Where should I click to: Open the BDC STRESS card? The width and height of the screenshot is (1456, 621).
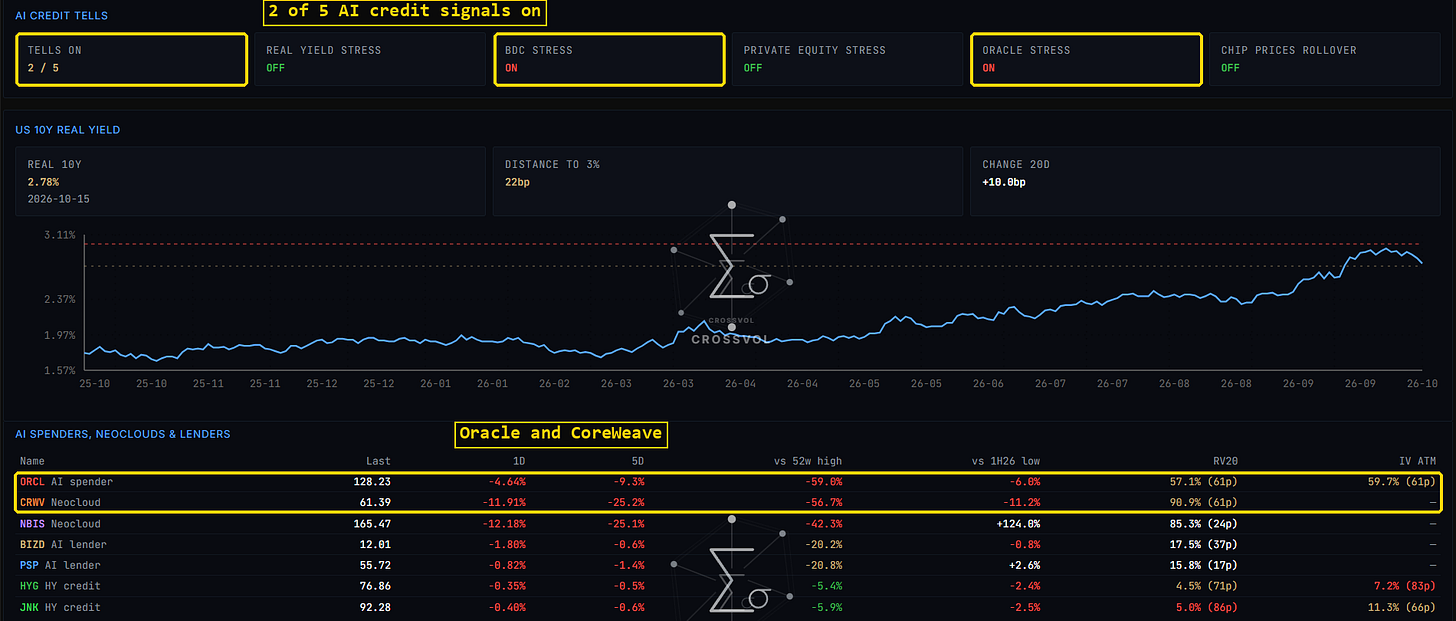click(608, 59)
